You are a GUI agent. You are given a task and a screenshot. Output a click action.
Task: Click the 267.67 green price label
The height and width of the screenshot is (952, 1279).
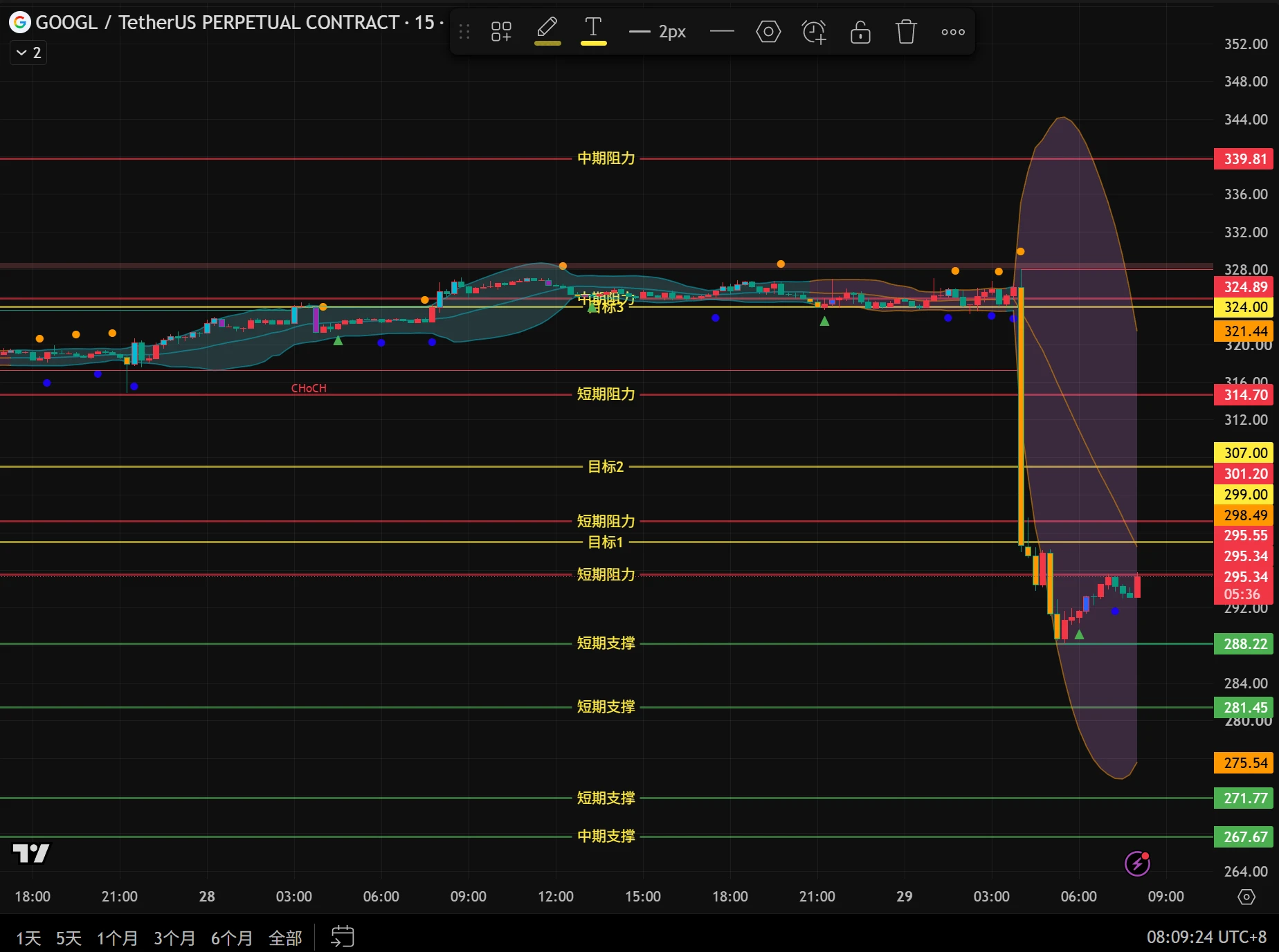pos(1244,837)
